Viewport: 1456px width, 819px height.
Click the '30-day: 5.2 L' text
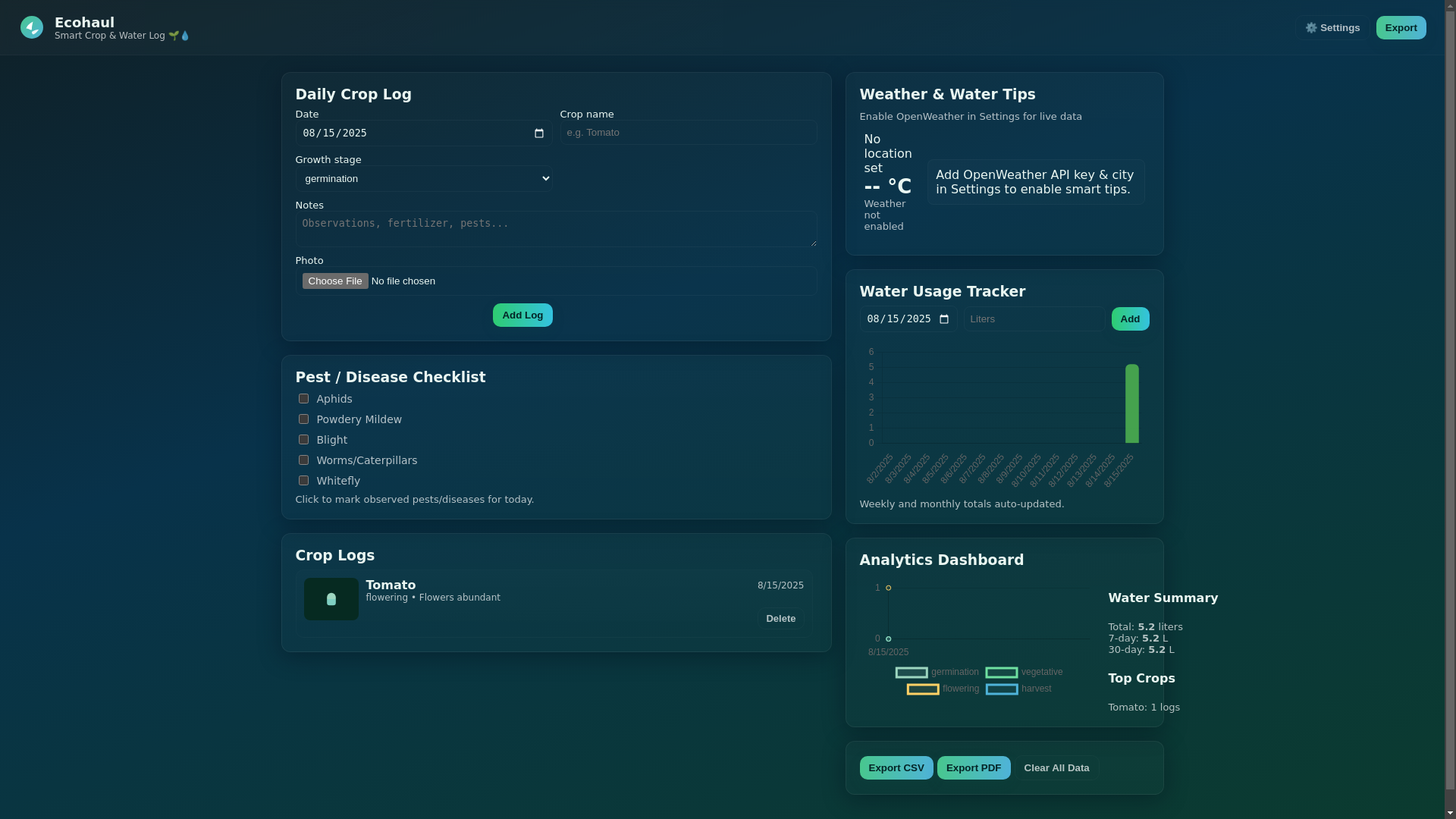1141,650
